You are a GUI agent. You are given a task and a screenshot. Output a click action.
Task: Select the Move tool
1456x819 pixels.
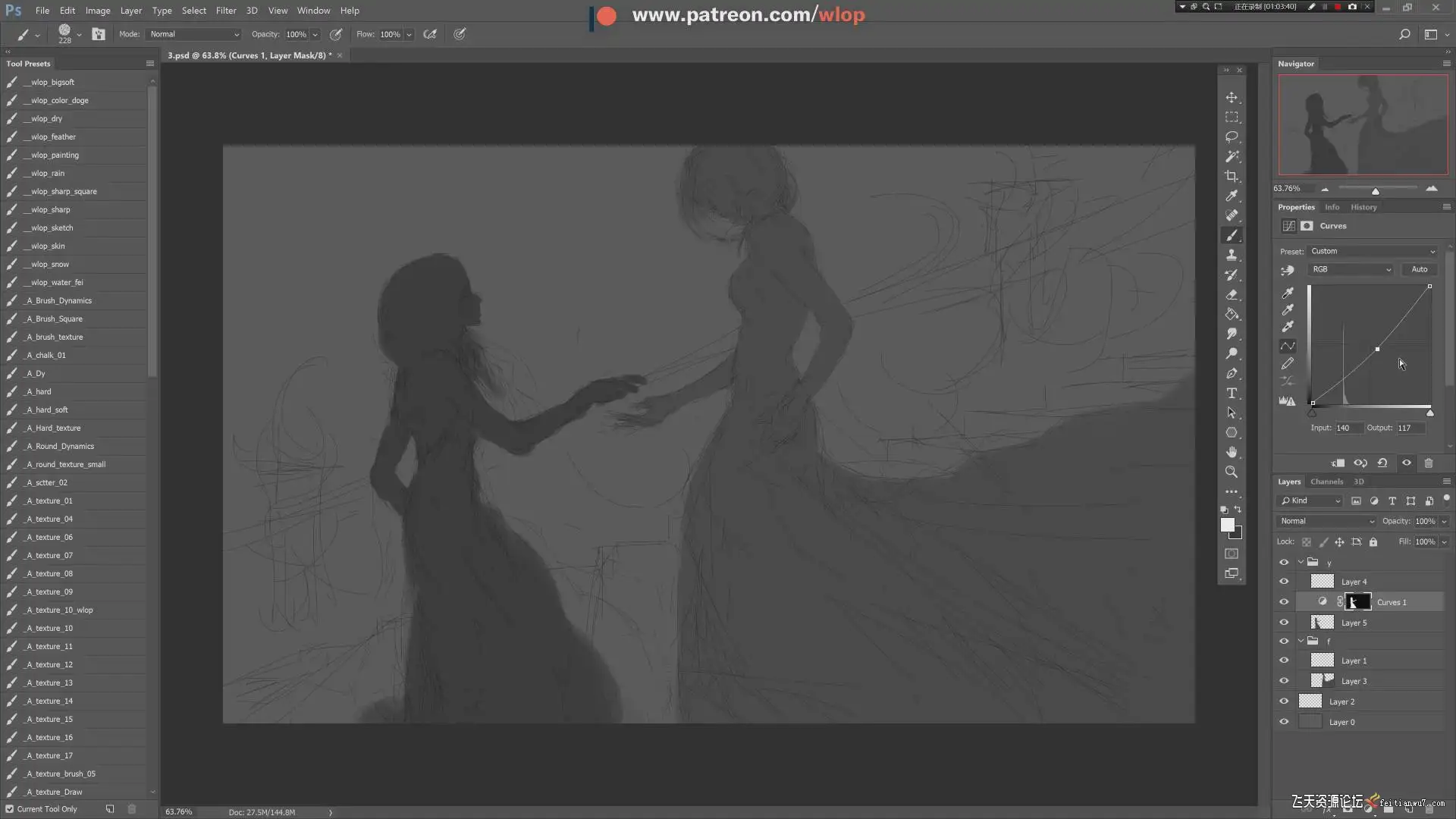(x=1232, y=98)
